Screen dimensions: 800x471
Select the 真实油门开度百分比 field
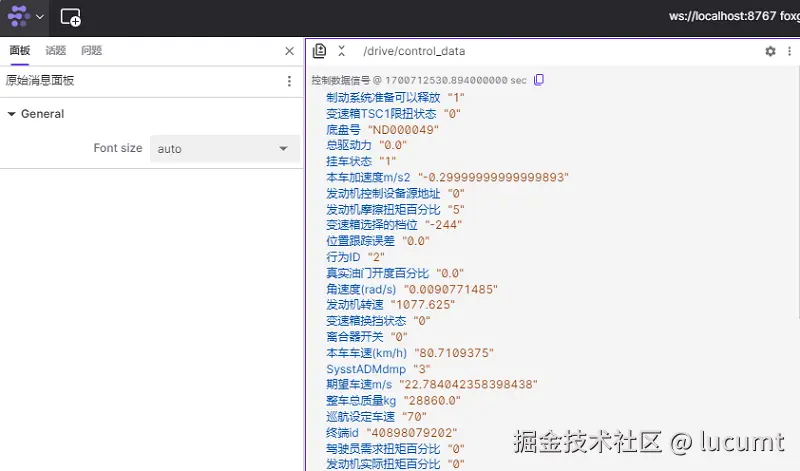[x=378, y=274]
